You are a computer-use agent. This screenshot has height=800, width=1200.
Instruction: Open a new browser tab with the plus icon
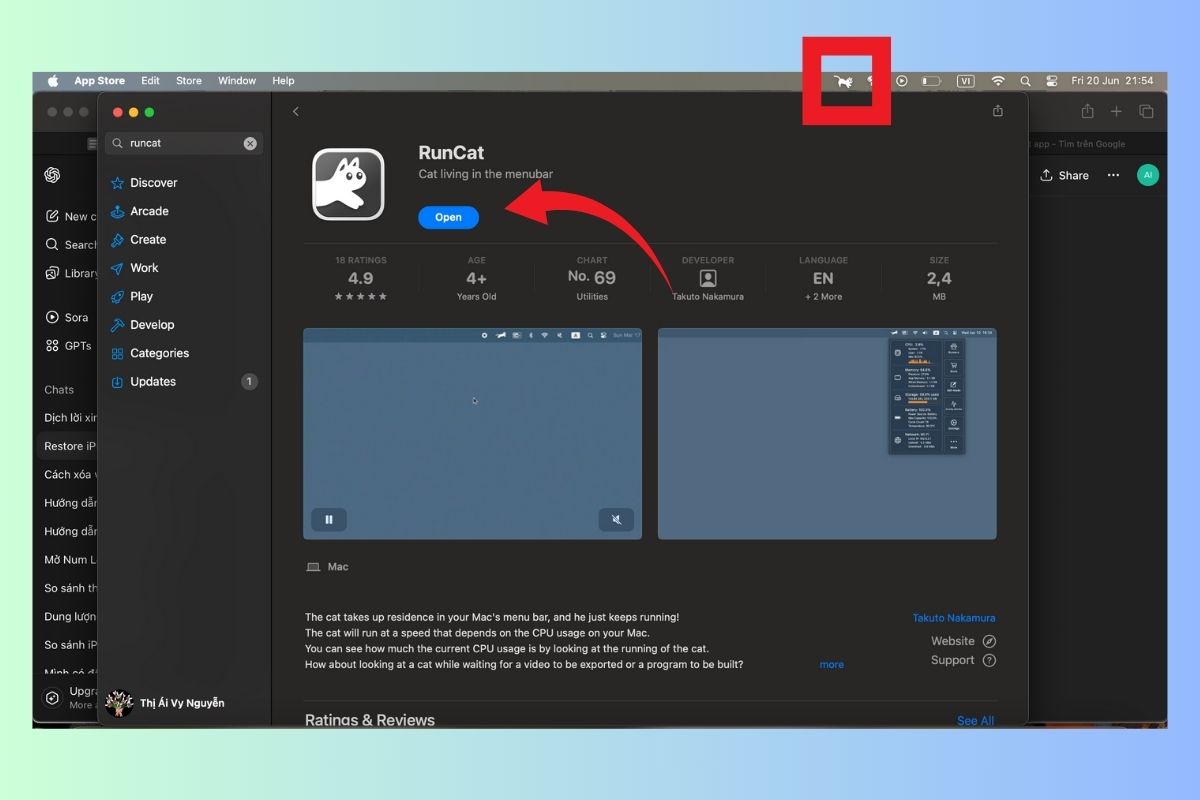point(1116,112)
